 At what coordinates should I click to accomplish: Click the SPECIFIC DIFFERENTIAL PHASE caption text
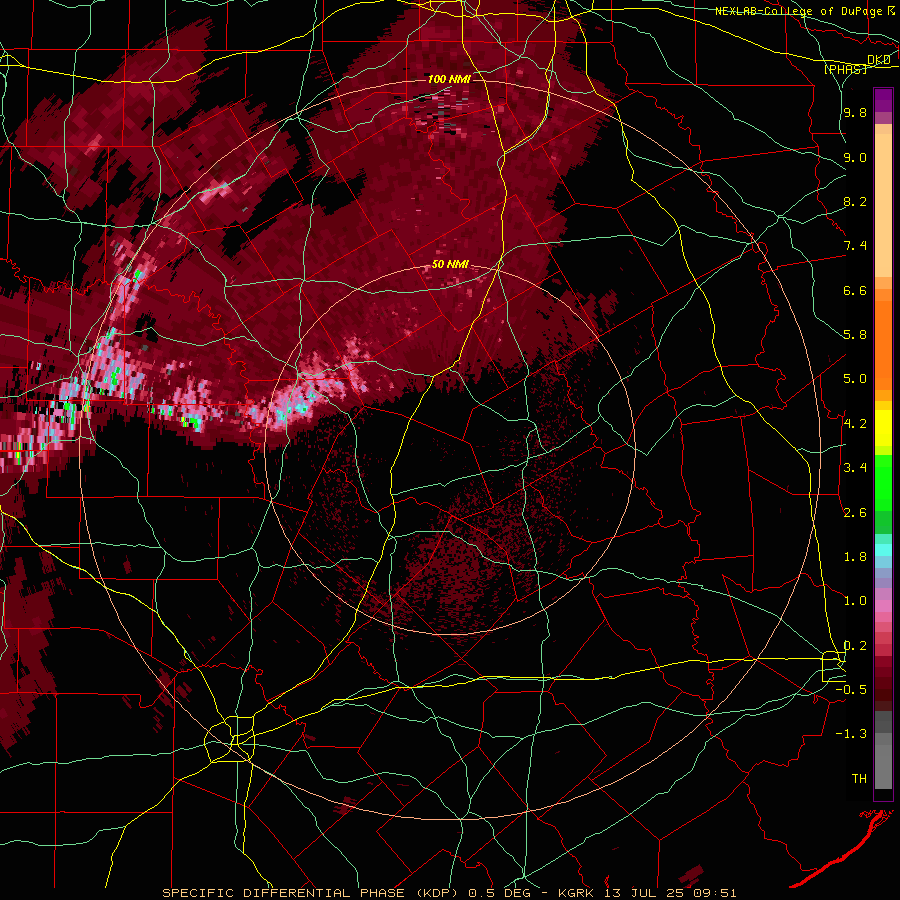click(x=282, y=893)
